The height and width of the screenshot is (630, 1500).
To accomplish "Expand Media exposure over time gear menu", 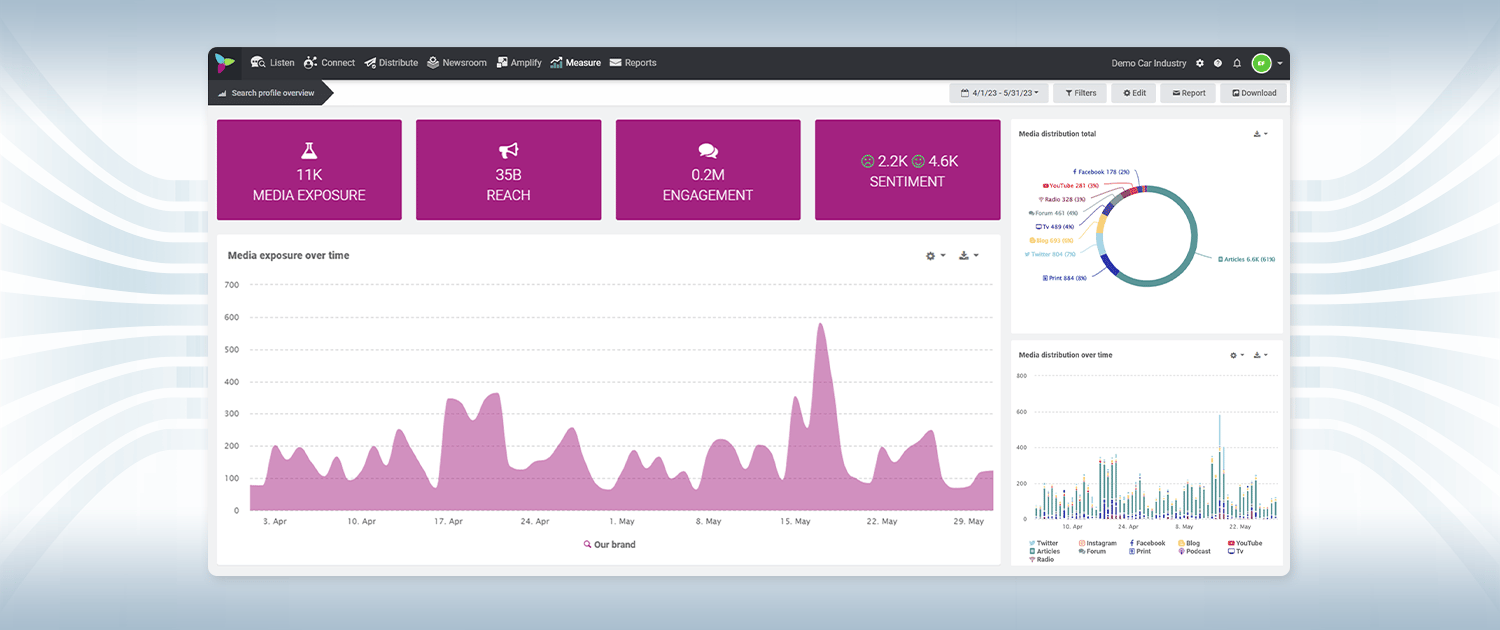I will pyautogui.click(x=935, y=256).
